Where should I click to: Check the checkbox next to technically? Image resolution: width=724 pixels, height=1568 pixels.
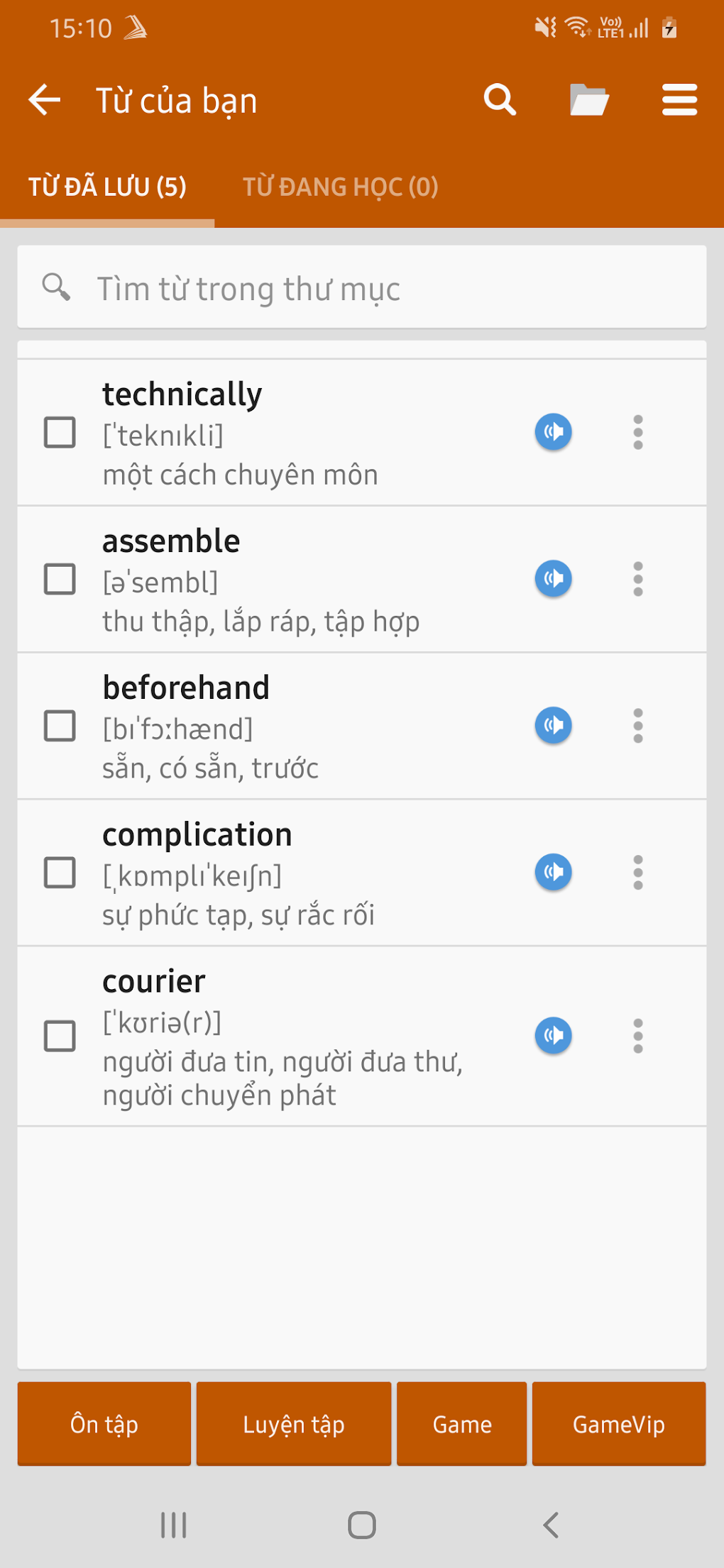[x=60, y=431]
